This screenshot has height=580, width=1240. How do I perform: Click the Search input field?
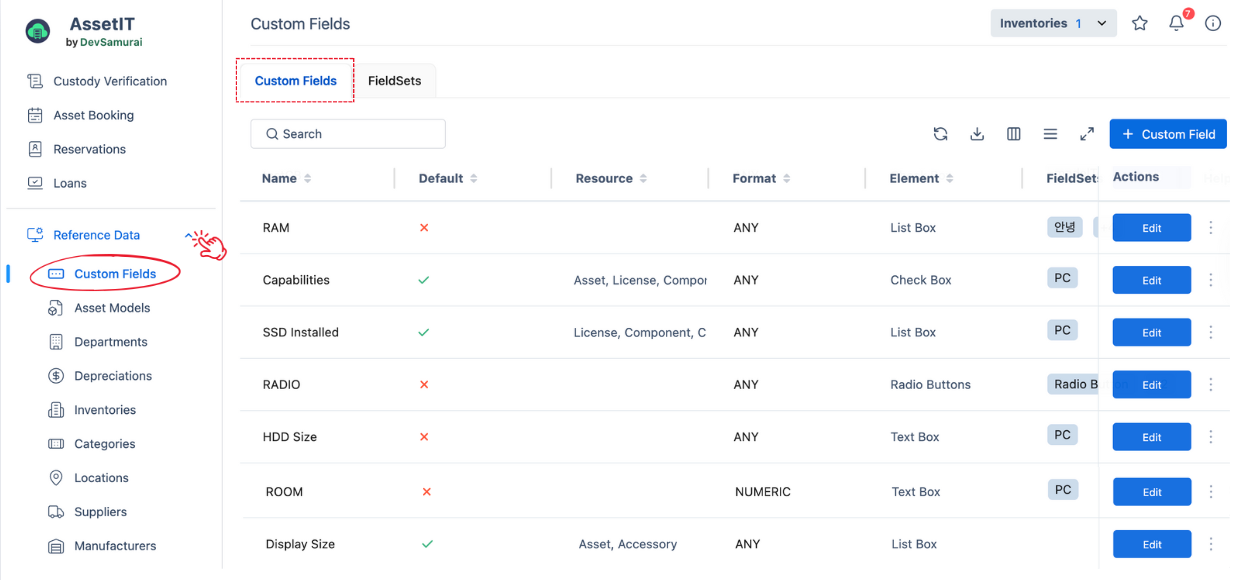(347, 134)
